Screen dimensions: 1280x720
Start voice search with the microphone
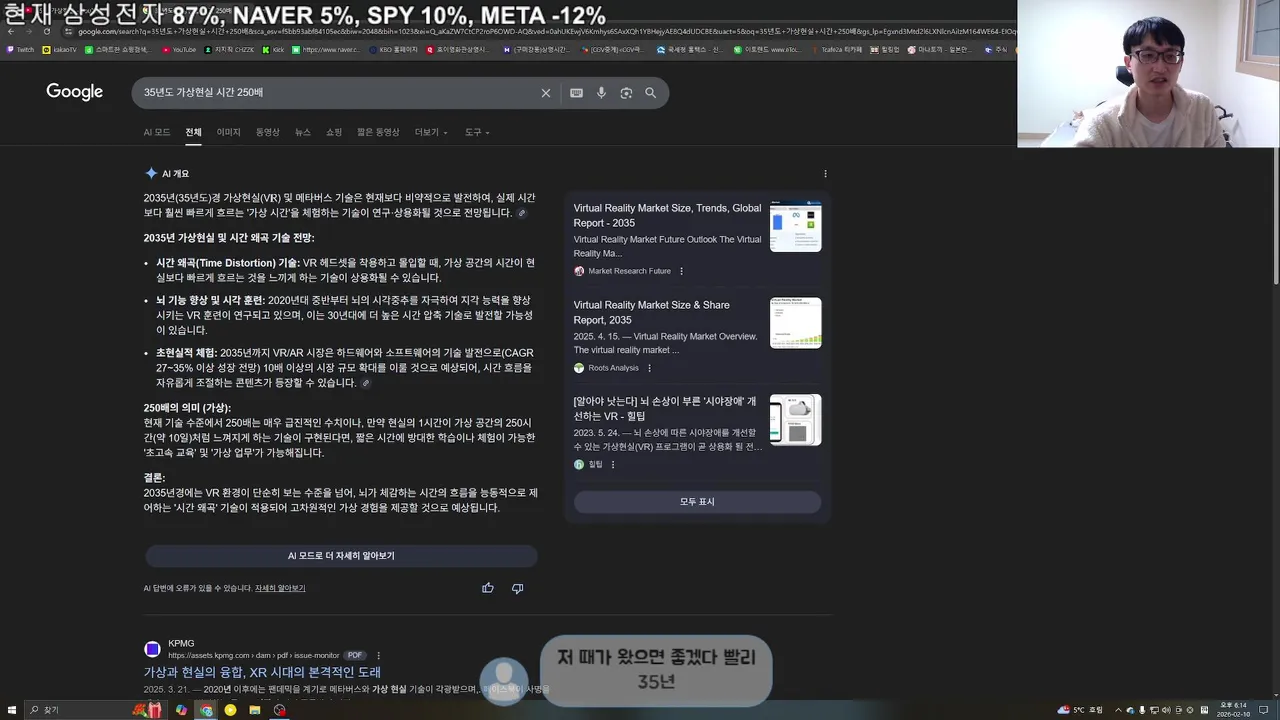[601, 93]
